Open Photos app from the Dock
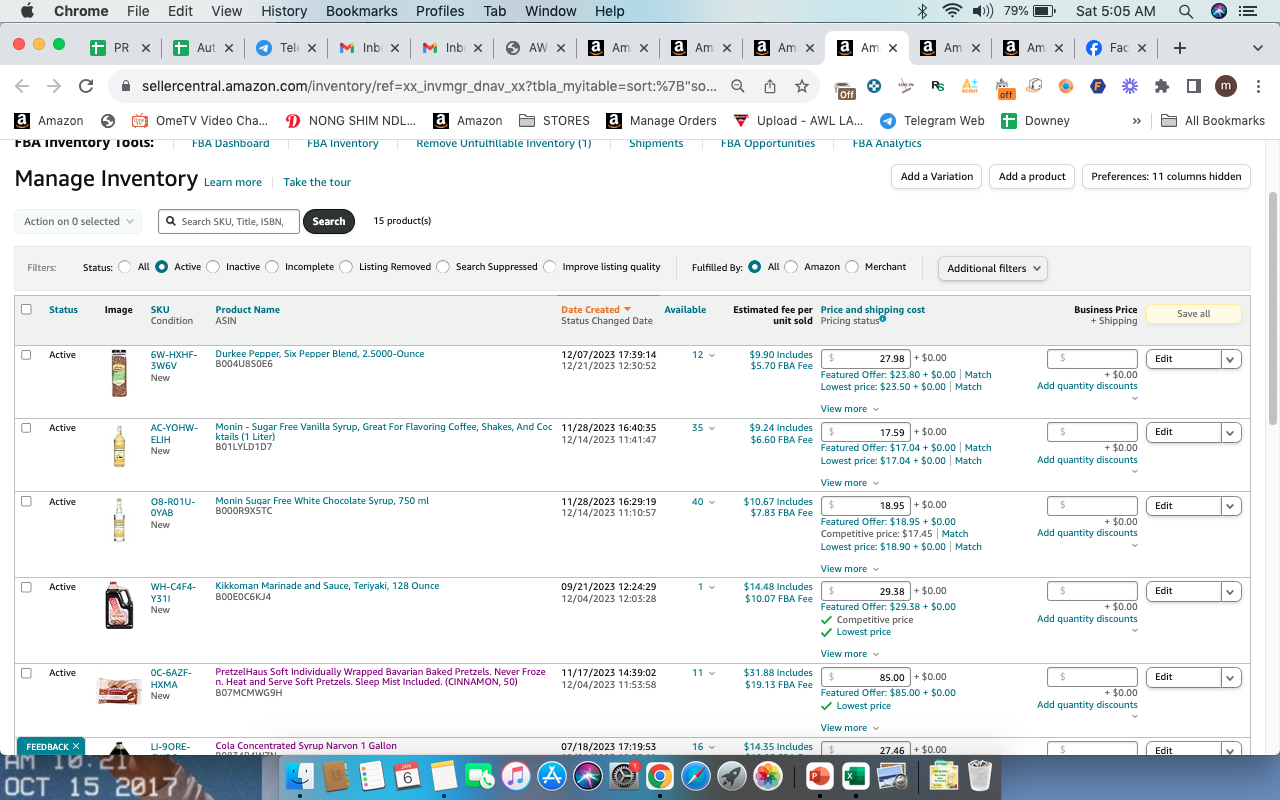The width and height of the screenshot is (1280, 800). coord(768,775)
